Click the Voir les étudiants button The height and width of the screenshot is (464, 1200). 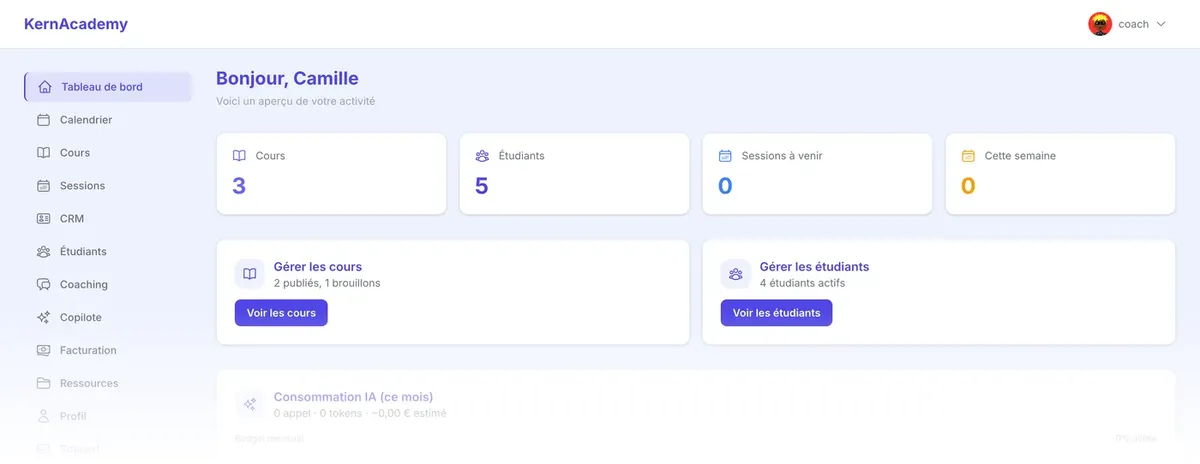(x=776, y=313)
